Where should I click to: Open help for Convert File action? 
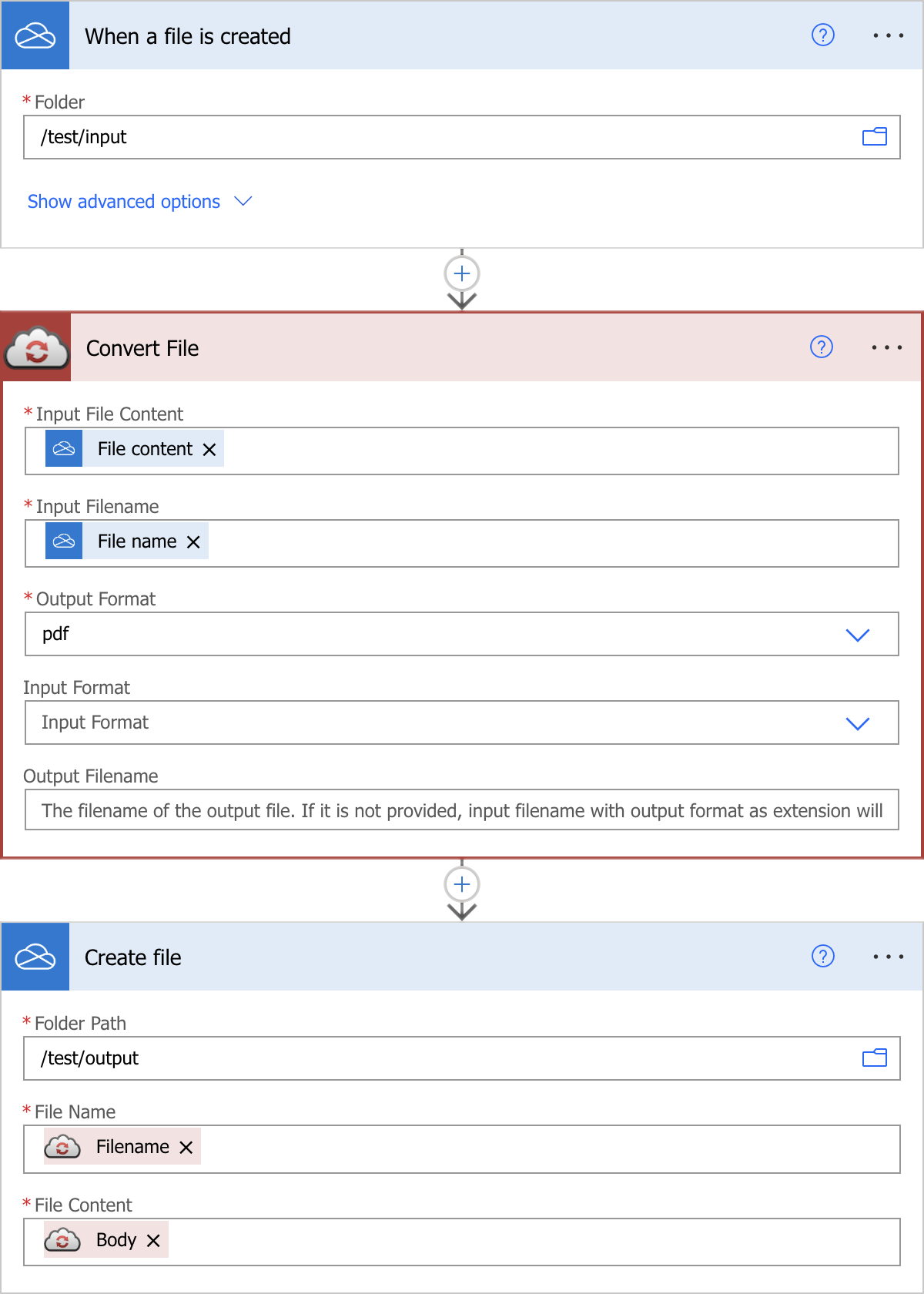822,347
